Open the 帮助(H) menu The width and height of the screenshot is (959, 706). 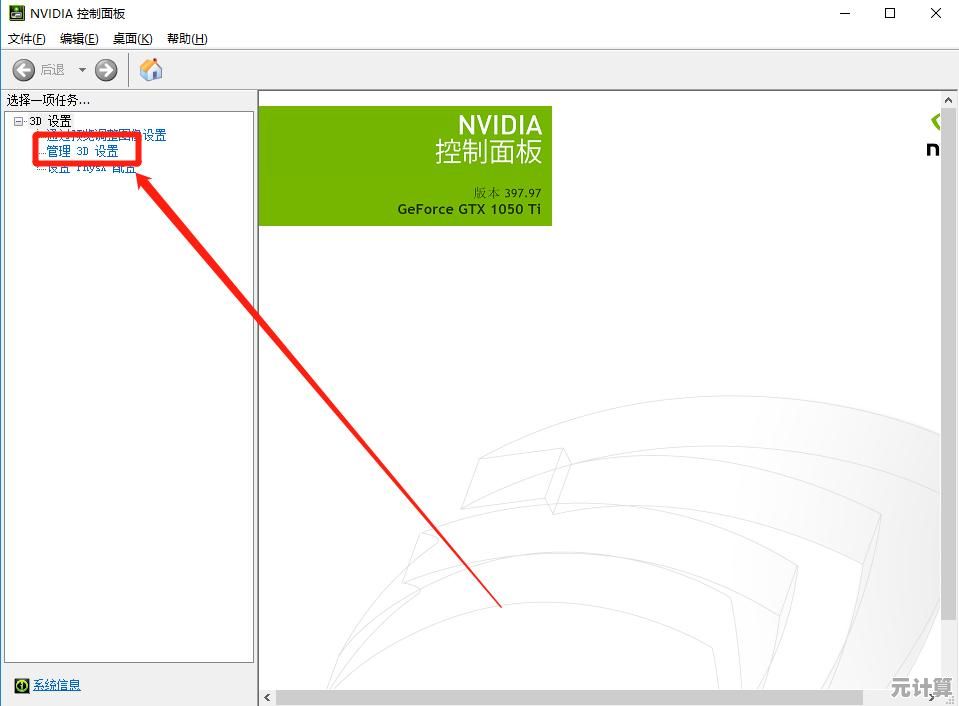[x=187, y=39]
